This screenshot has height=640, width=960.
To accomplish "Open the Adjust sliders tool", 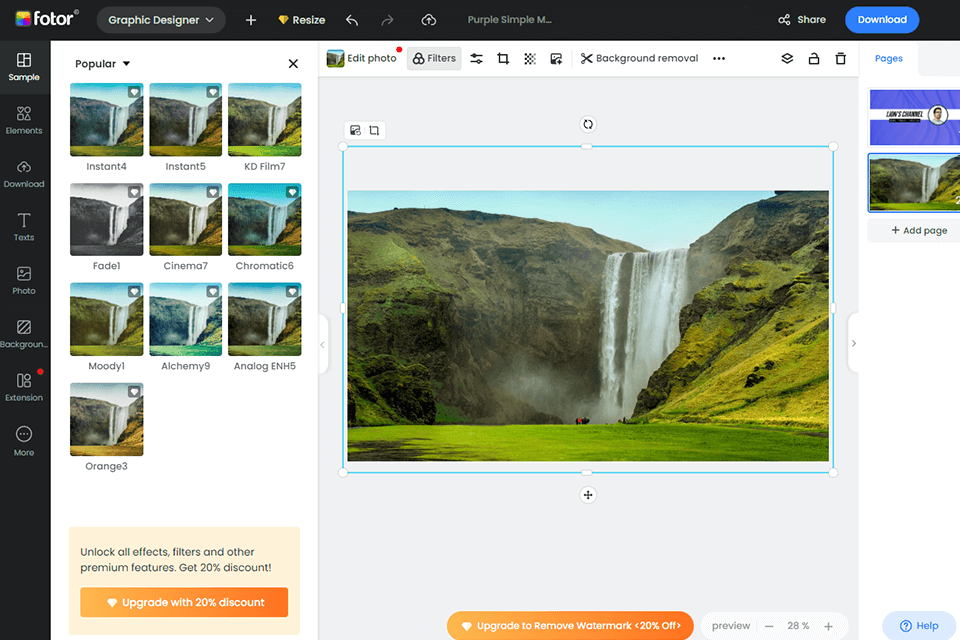I will (x=476, y=58).
